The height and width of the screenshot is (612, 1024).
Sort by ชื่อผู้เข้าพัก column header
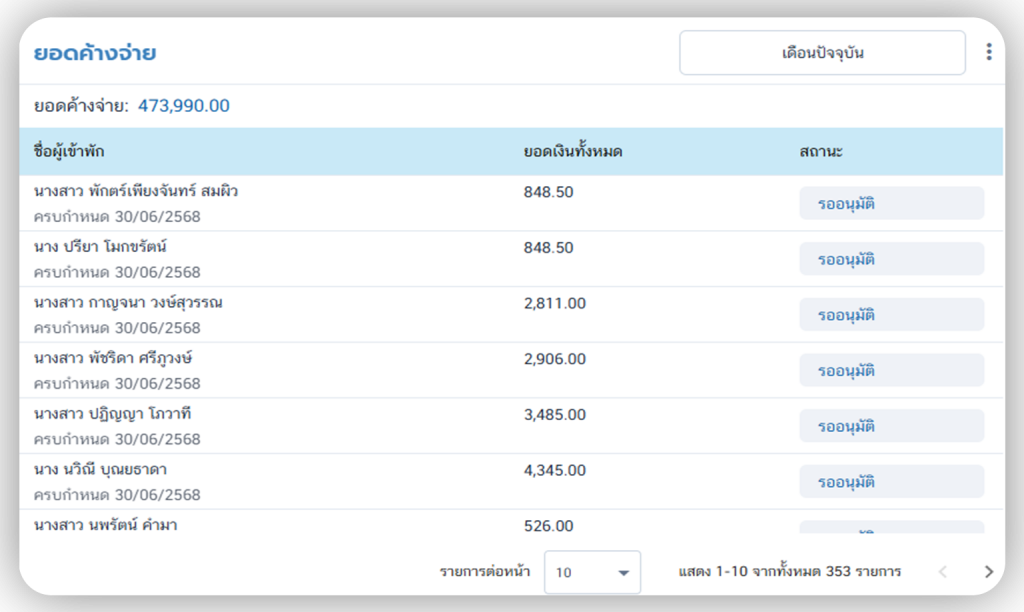pyautogui.click(x=69, y=152)
